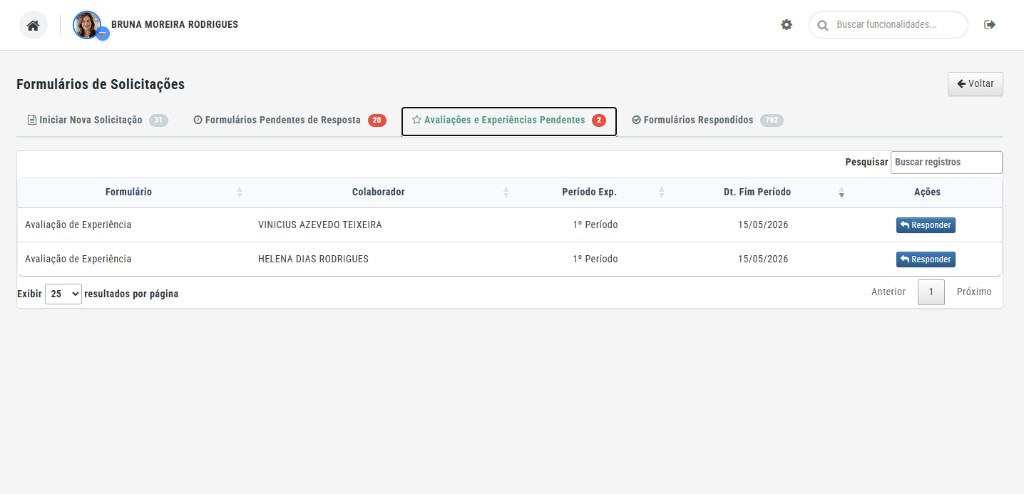Sort by the Colaborador column arrows
Screen dimensions: 1024x494
tap(506, 192)
